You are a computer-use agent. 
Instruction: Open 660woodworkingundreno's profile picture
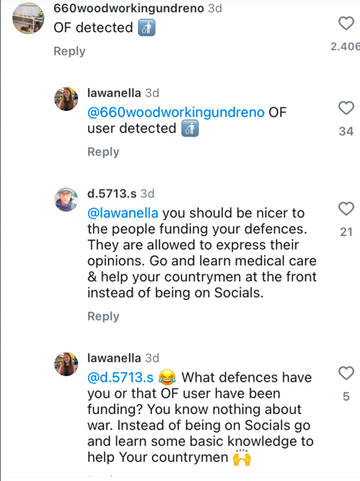tap(28, 18)
